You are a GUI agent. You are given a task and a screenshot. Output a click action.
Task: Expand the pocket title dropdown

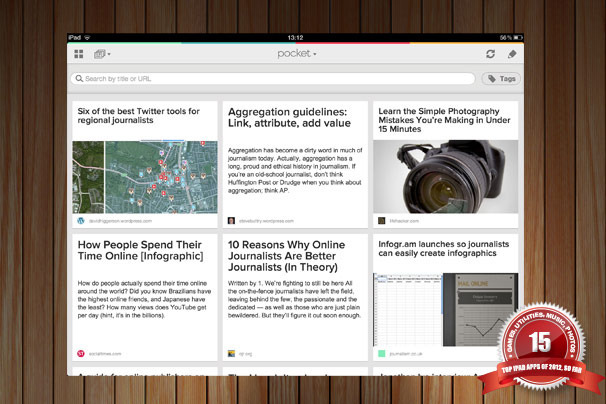click(x=297, y=54)
